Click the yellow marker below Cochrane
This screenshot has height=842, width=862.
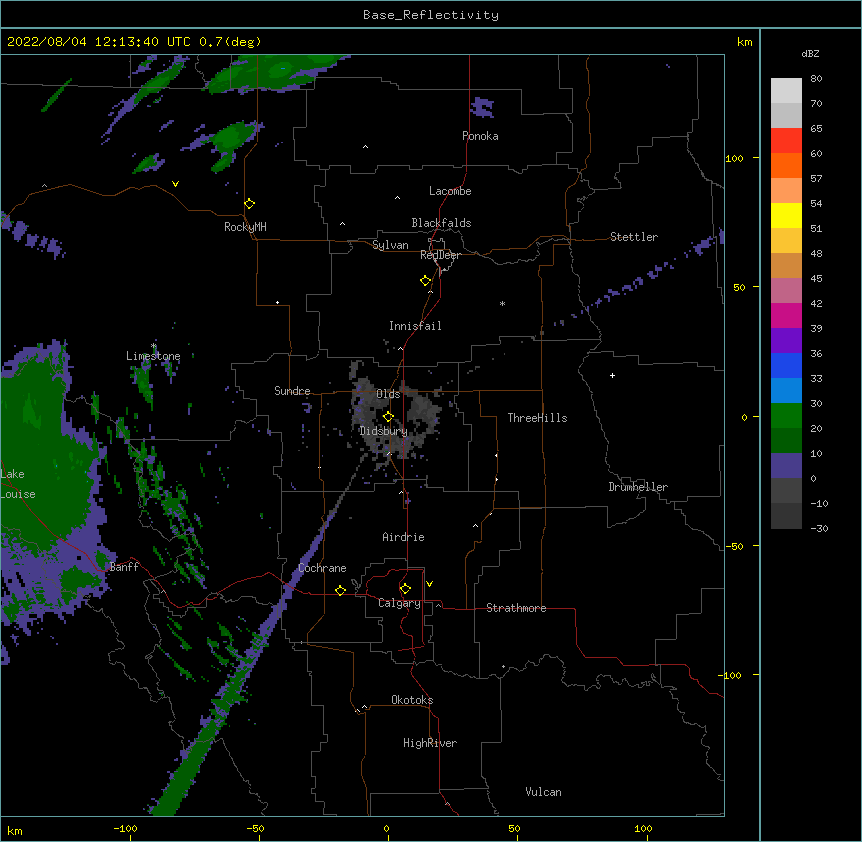[x=340, y=590]
